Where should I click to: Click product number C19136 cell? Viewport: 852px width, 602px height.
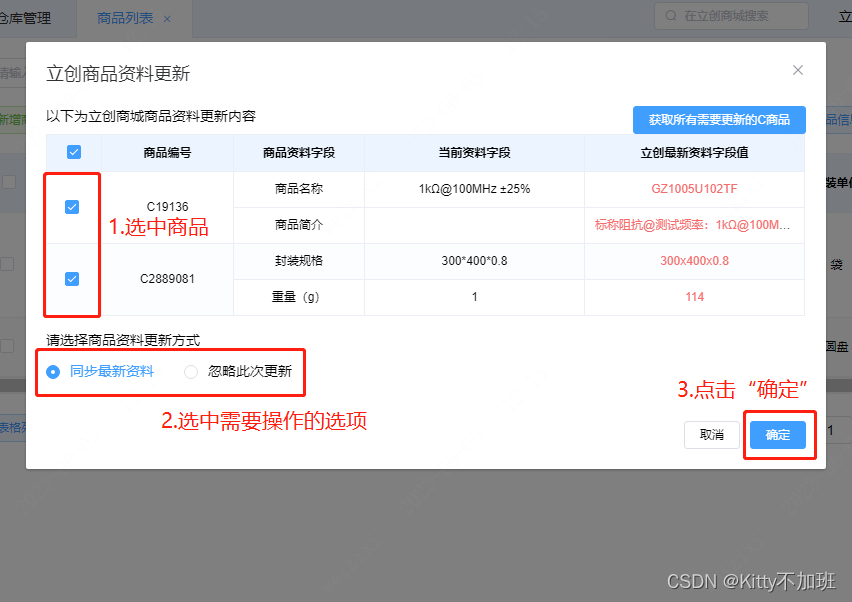coord(167,207)
